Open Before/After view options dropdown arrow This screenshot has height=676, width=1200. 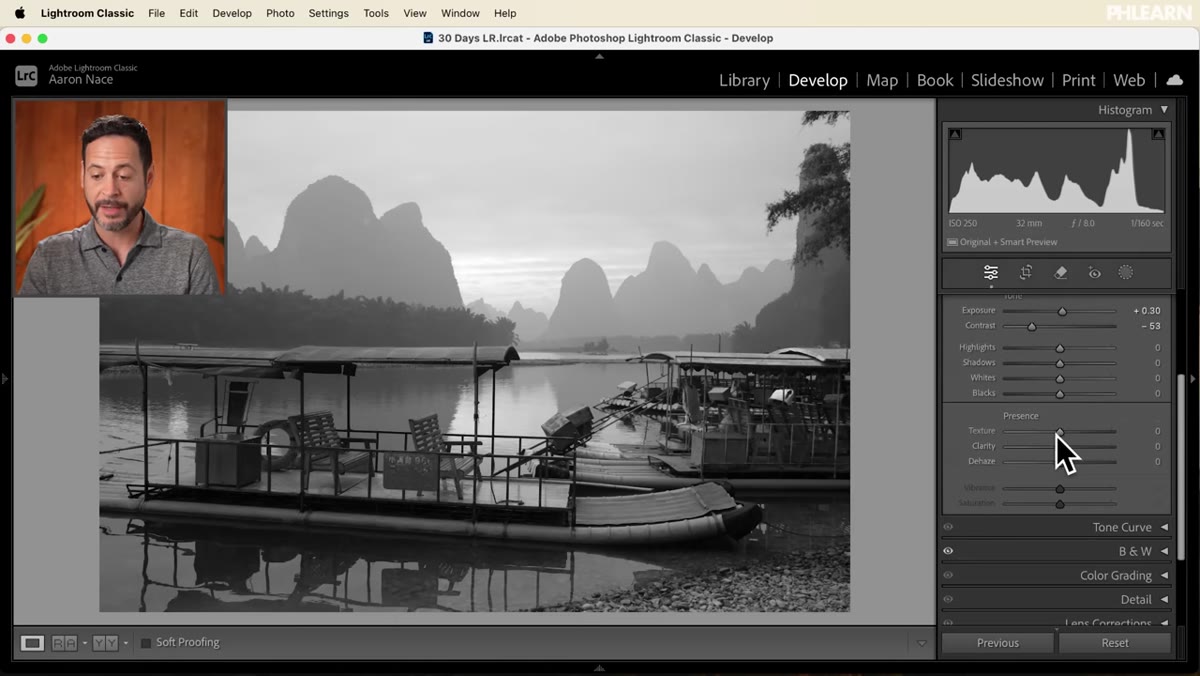(126, 643)
